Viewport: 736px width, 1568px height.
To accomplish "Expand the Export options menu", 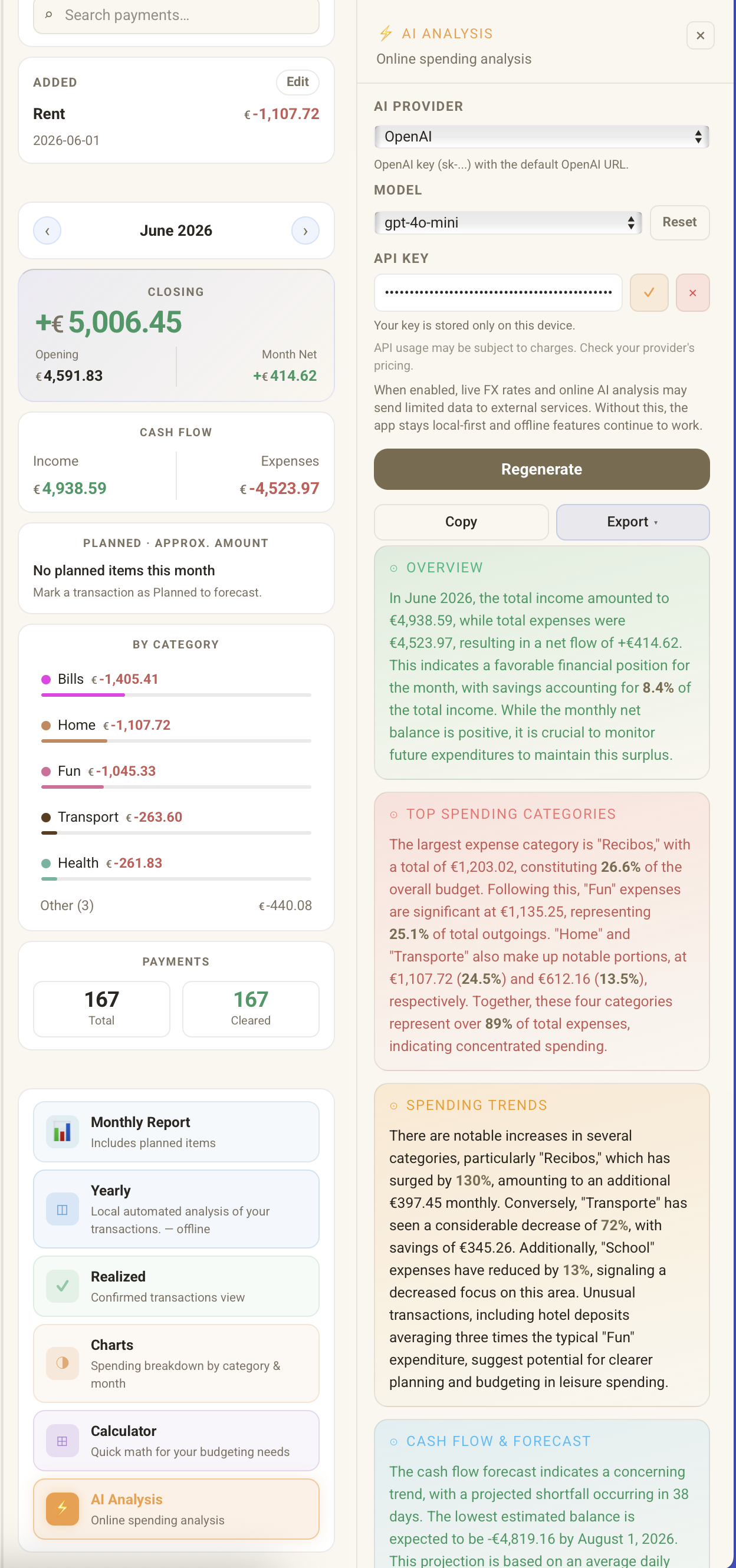I will pyautogui.click(x=633, y=522).
